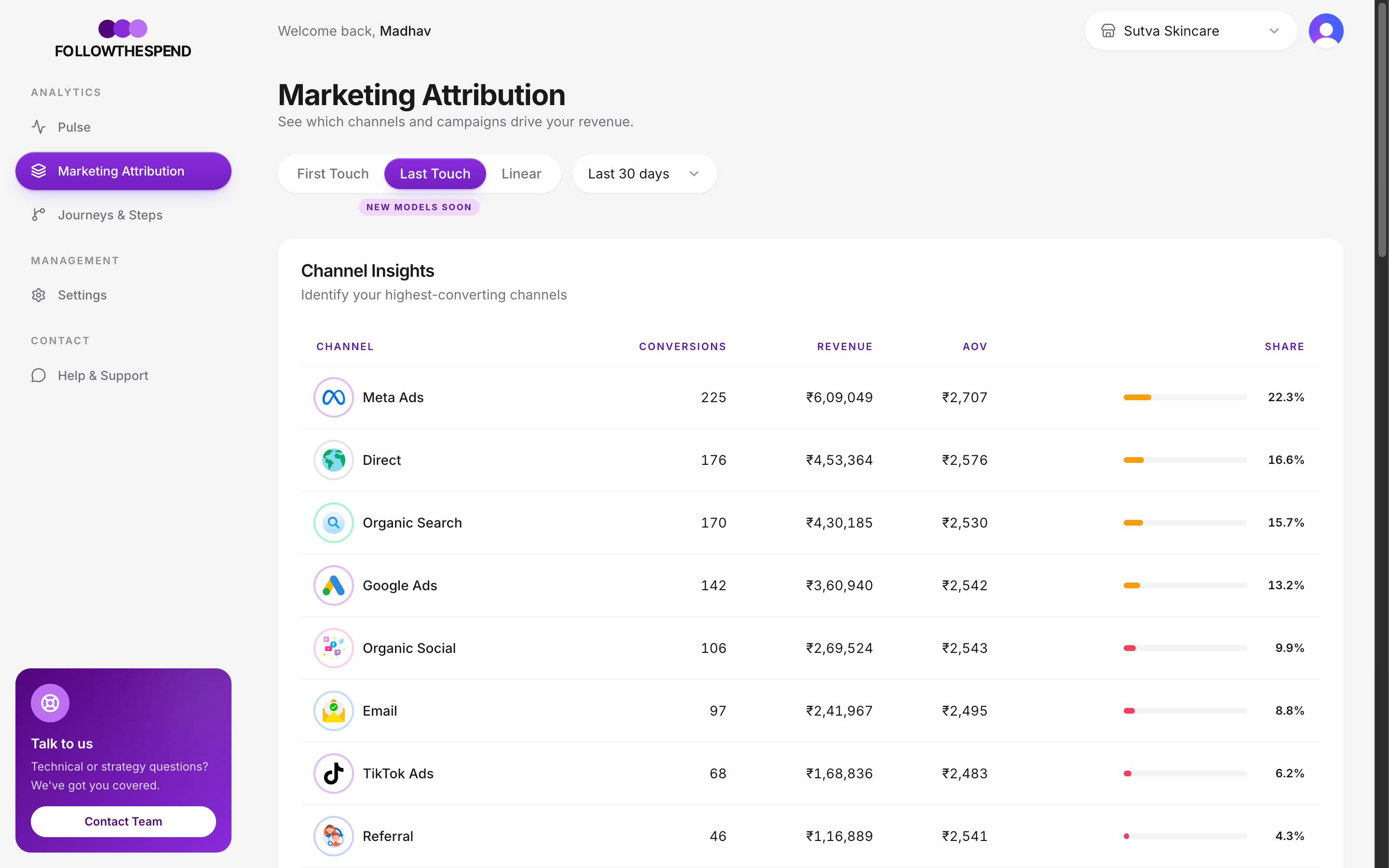
Task: Click the Email share value 8.8%
Action: coord(1290,711)
